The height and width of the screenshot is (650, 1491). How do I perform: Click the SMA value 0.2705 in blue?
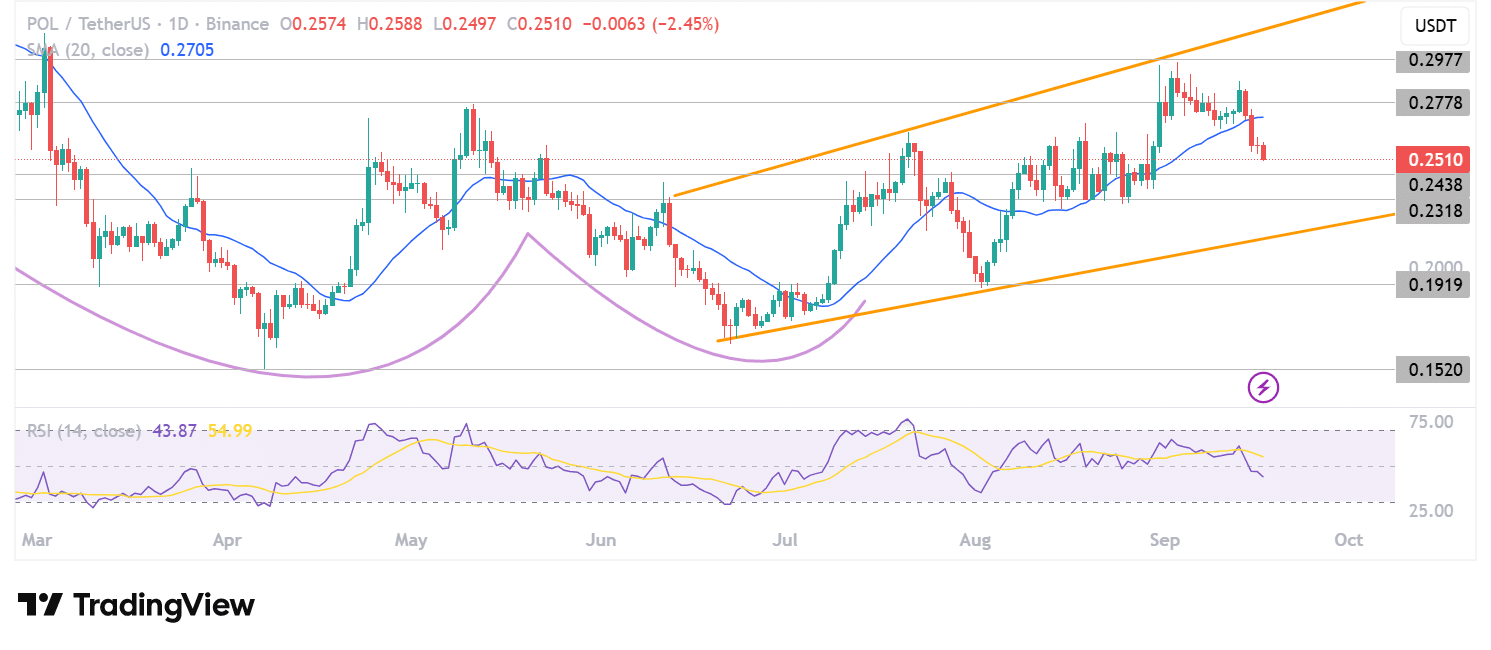(185, 49)
